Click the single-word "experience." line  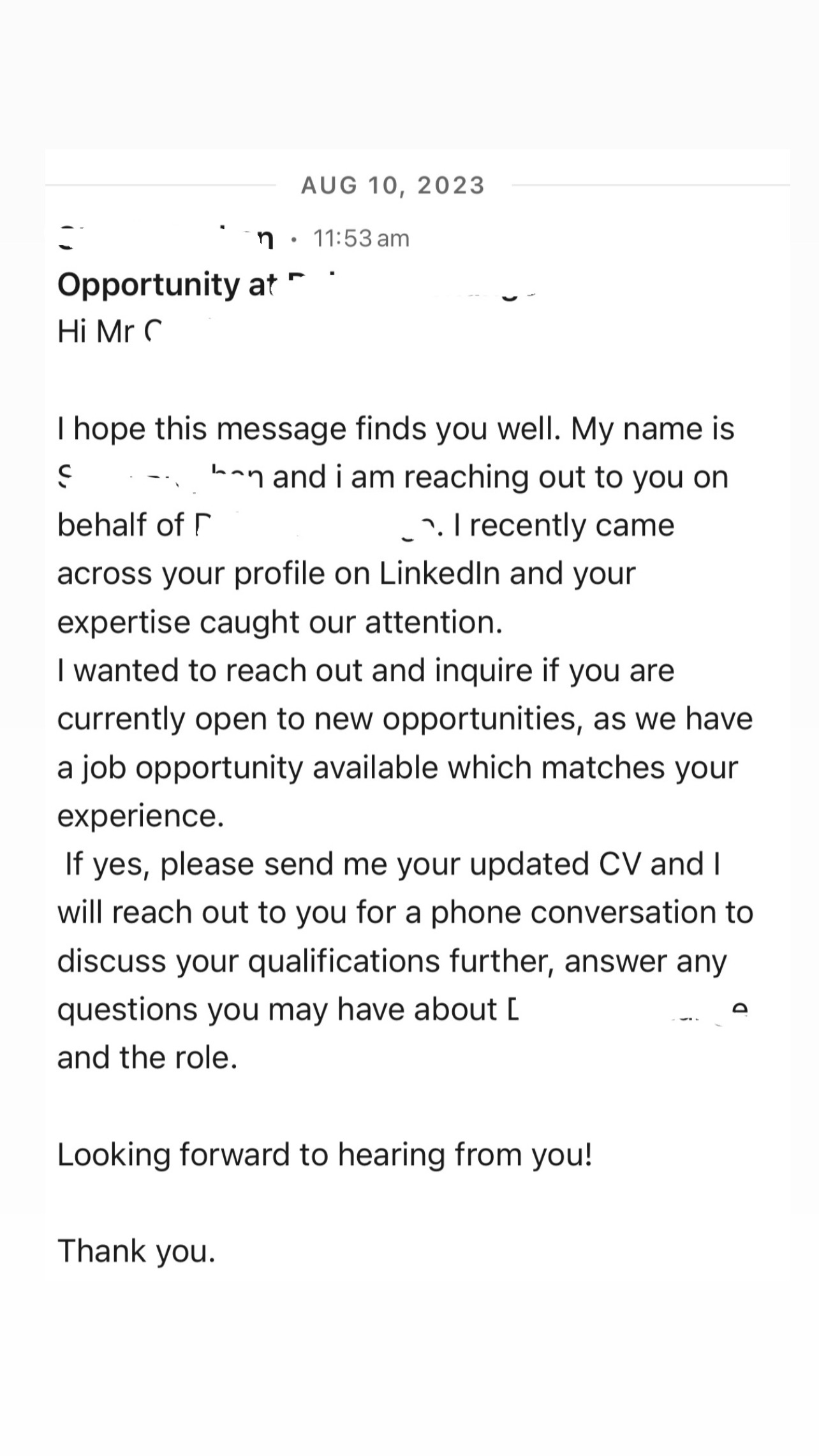coord(141,816)
